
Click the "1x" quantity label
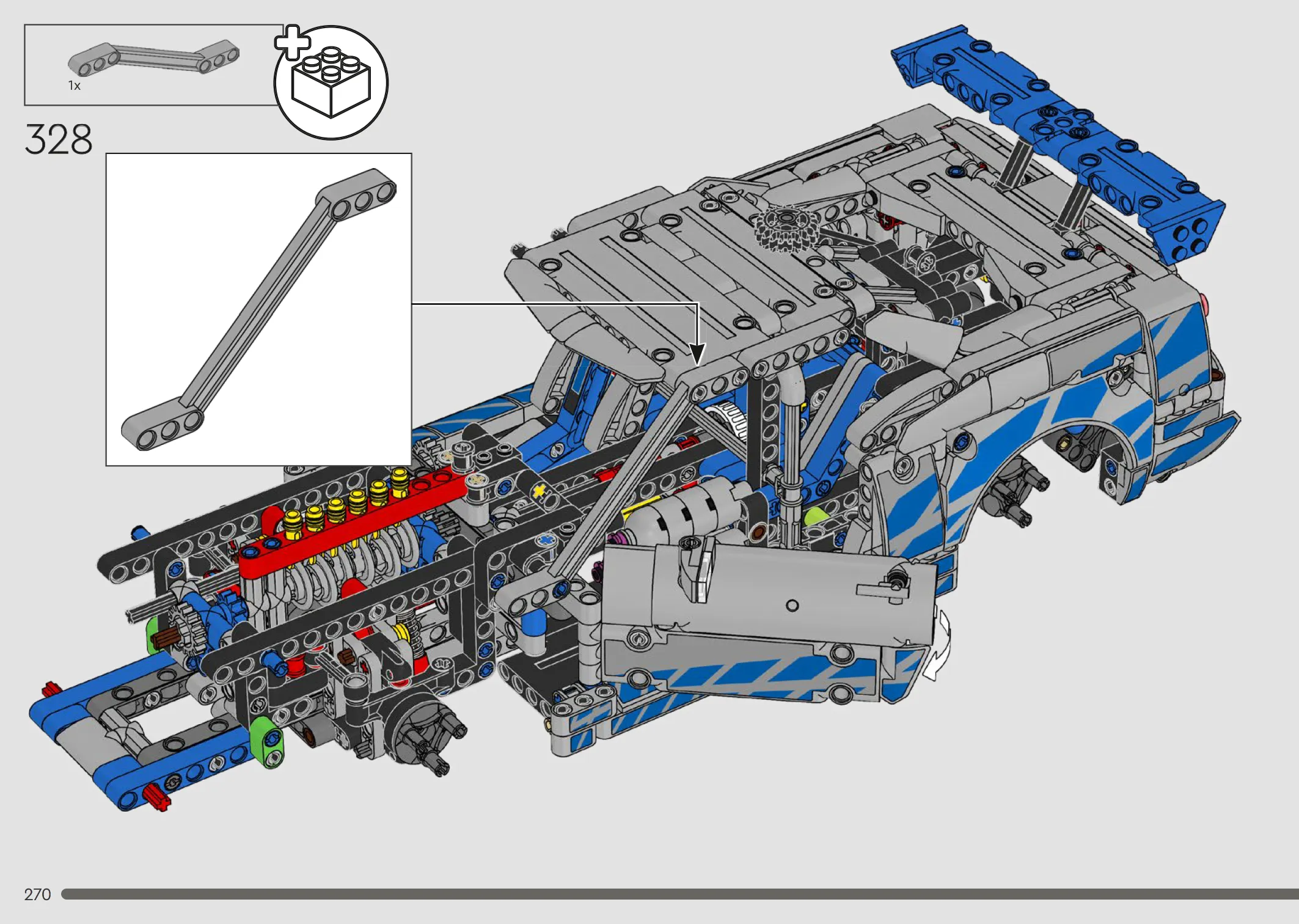coord(74,86)
